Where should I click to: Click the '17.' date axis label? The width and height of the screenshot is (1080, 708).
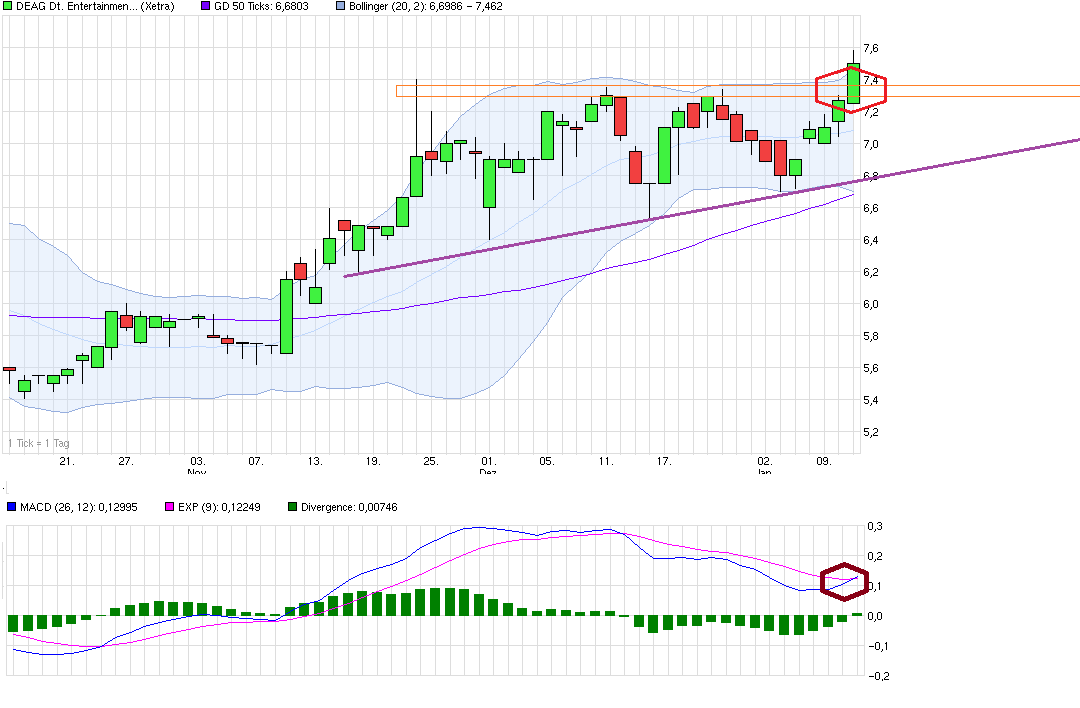pos(663,461)
